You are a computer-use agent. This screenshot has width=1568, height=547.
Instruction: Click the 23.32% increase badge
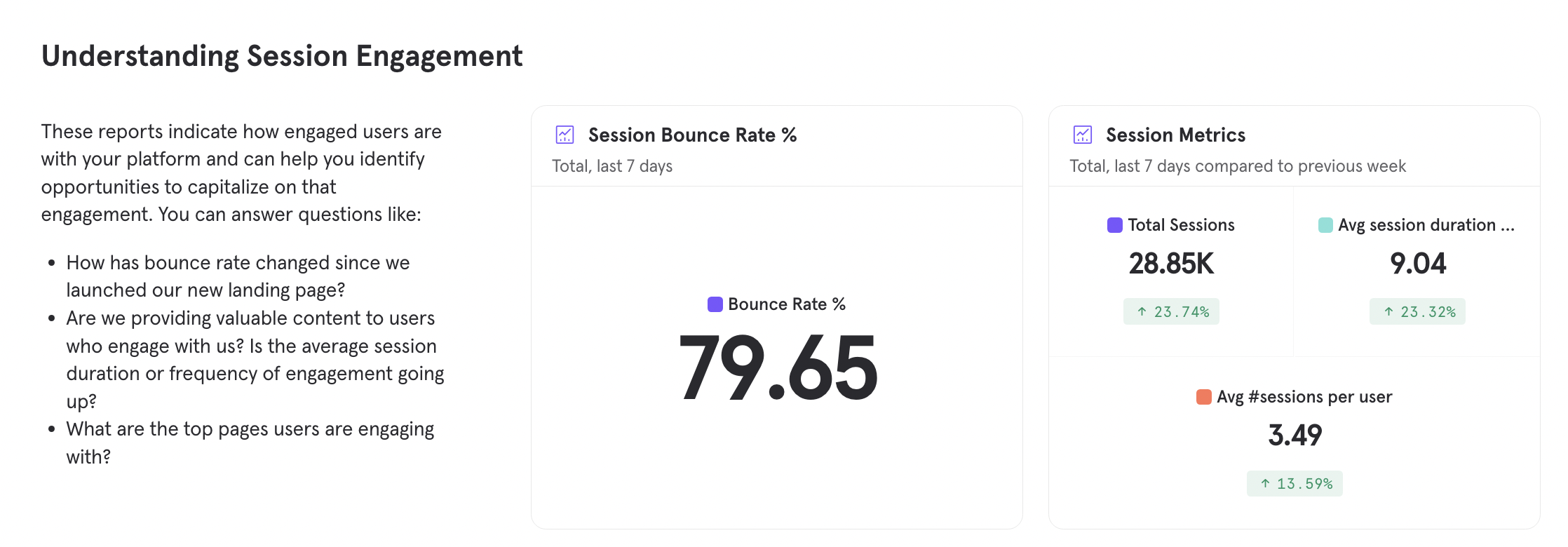click(x=1417, y=311)
